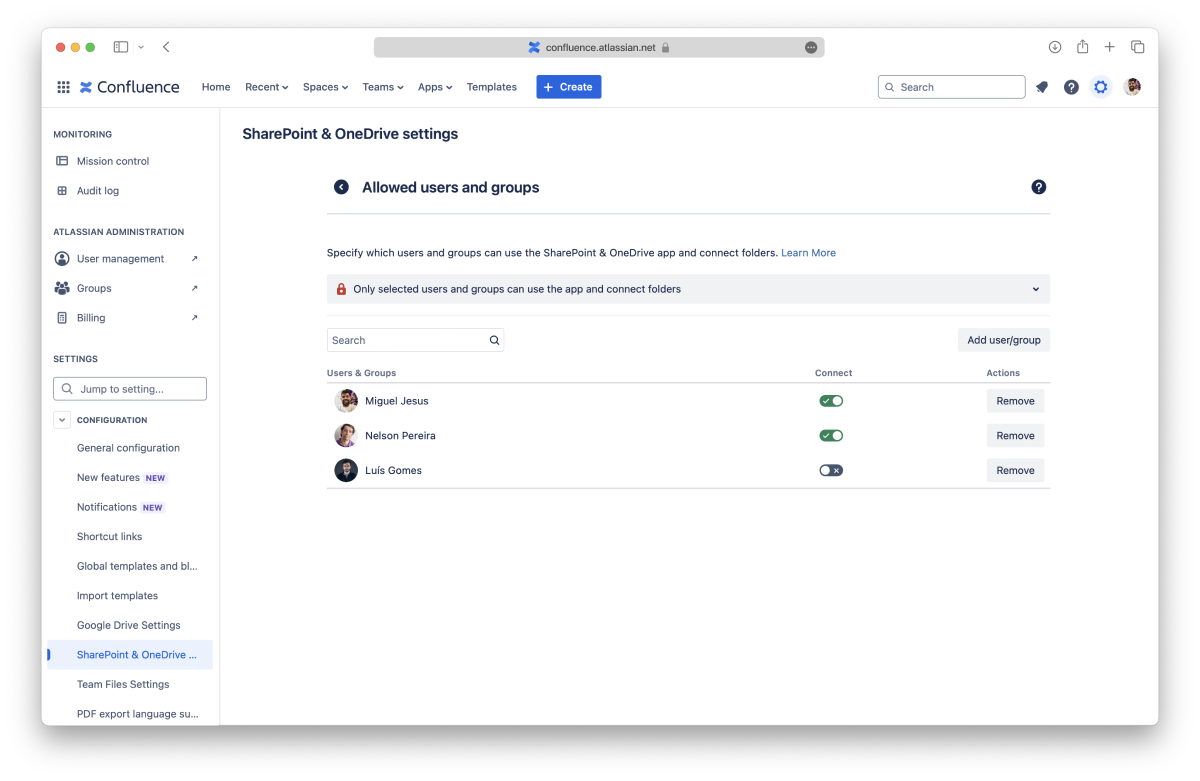This screenshot has height=781, width=1200.
Task: Select Google Drive Settings in sidebar
Action: click(x=128, y=625)
